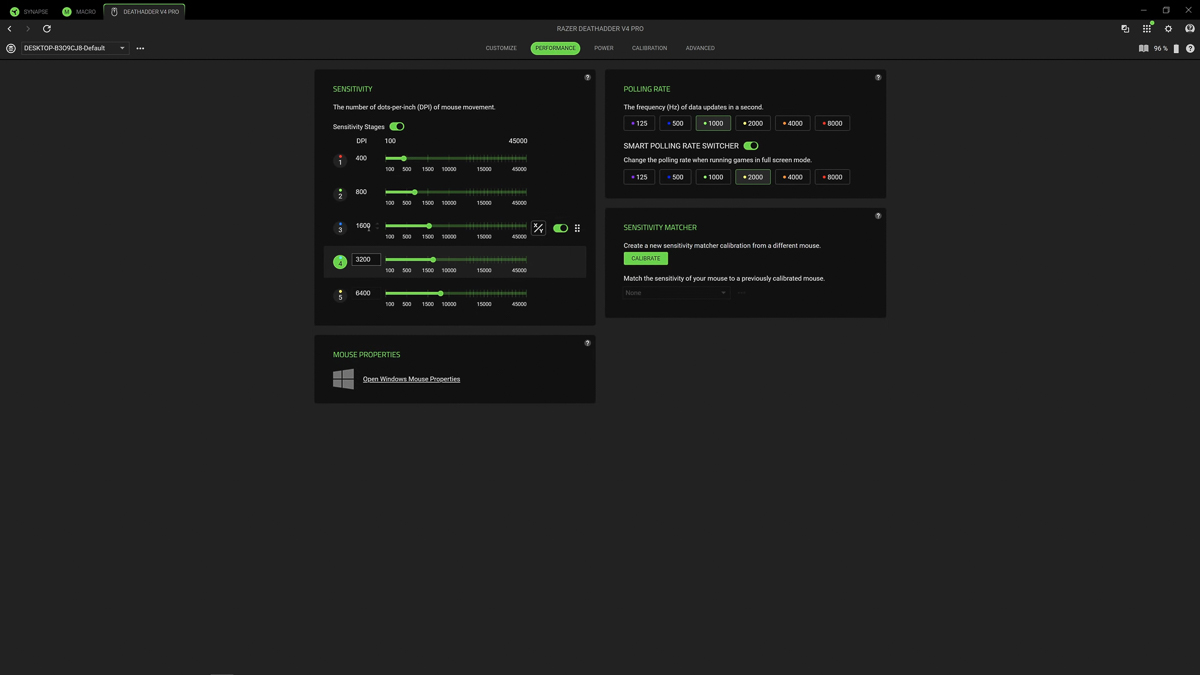Select the Performance tab

(555, 48)
